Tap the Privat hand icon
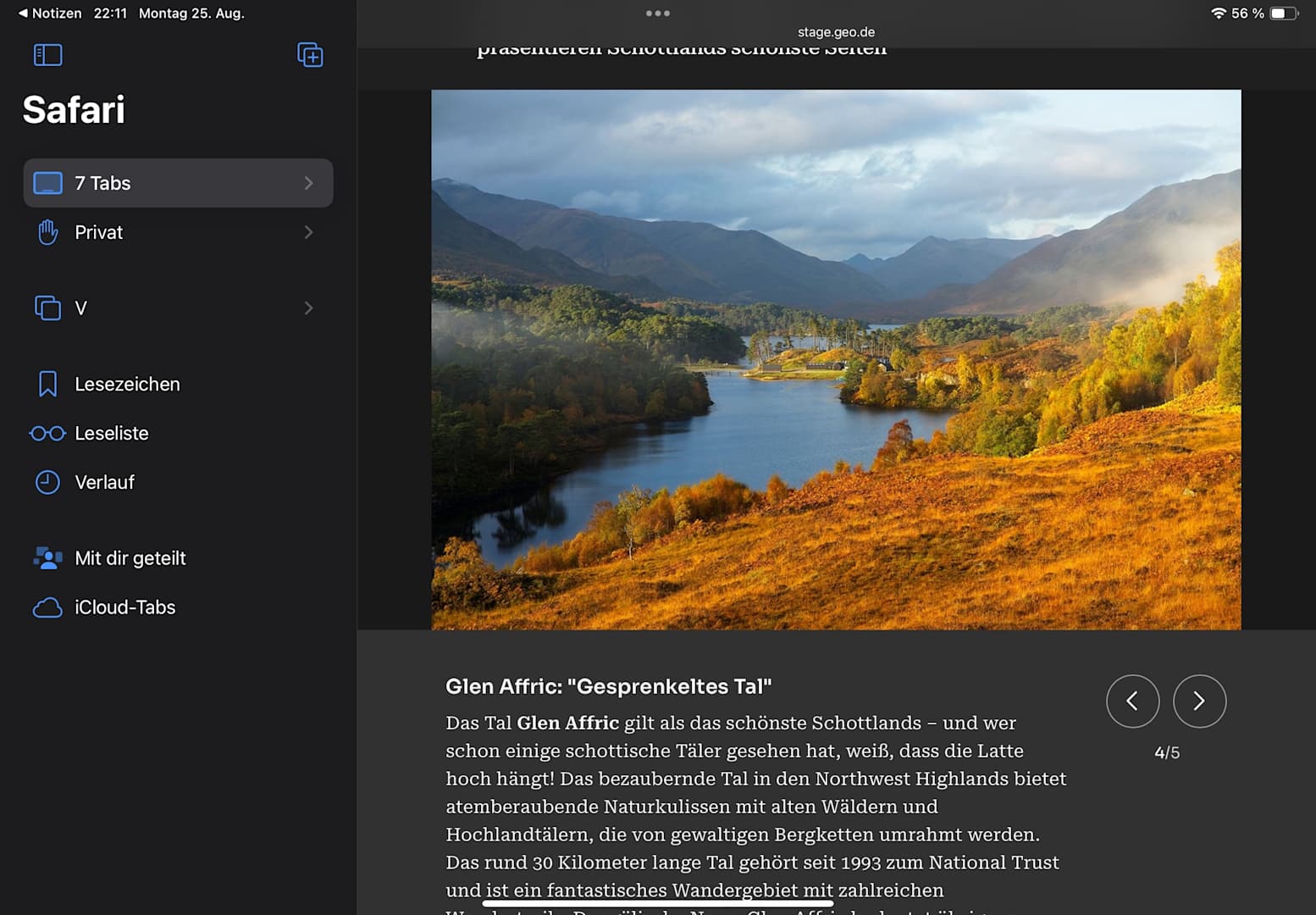This screenshot has height=915, width=1316. (48, 232)
